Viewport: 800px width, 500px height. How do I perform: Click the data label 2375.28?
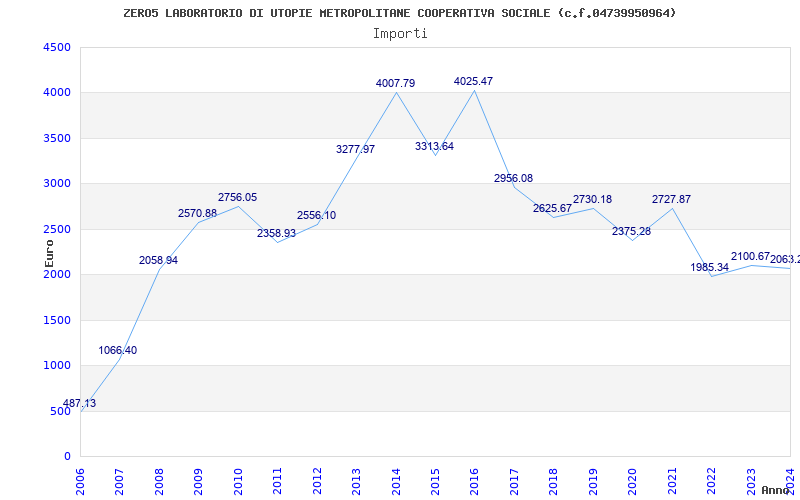click(x=632, y=232)
